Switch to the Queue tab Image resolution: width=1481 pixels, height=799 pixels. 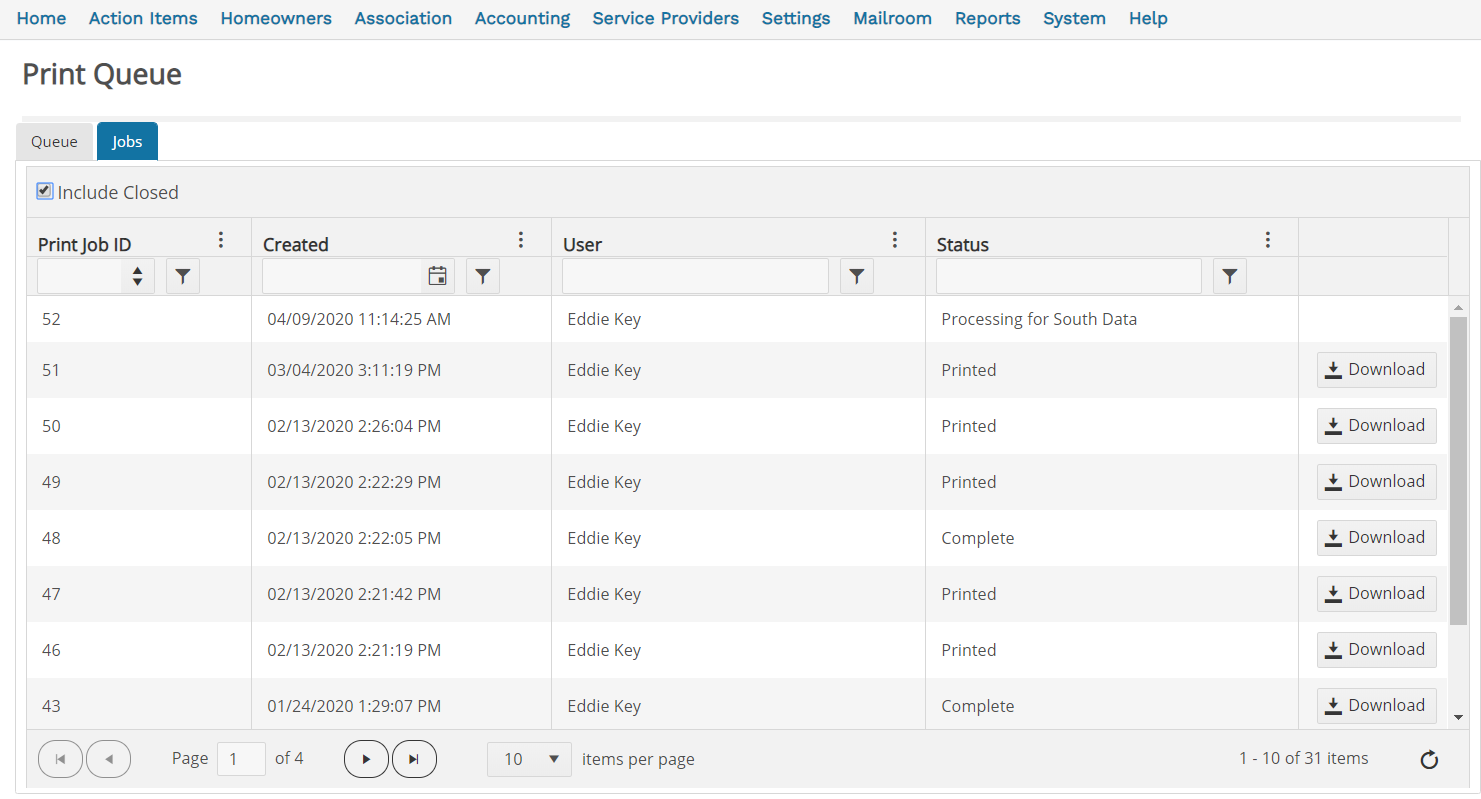pos(54,142)
